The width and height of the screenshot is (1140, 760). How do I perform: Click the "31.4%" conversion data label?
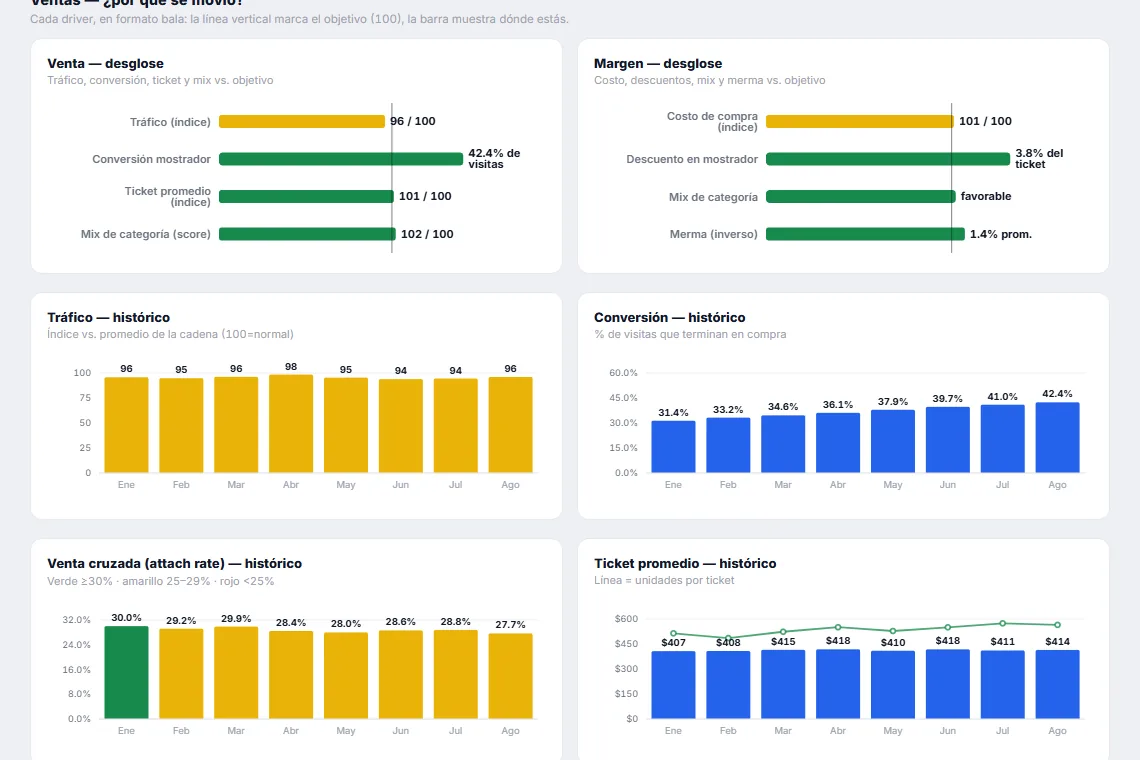tap(673, 412)
